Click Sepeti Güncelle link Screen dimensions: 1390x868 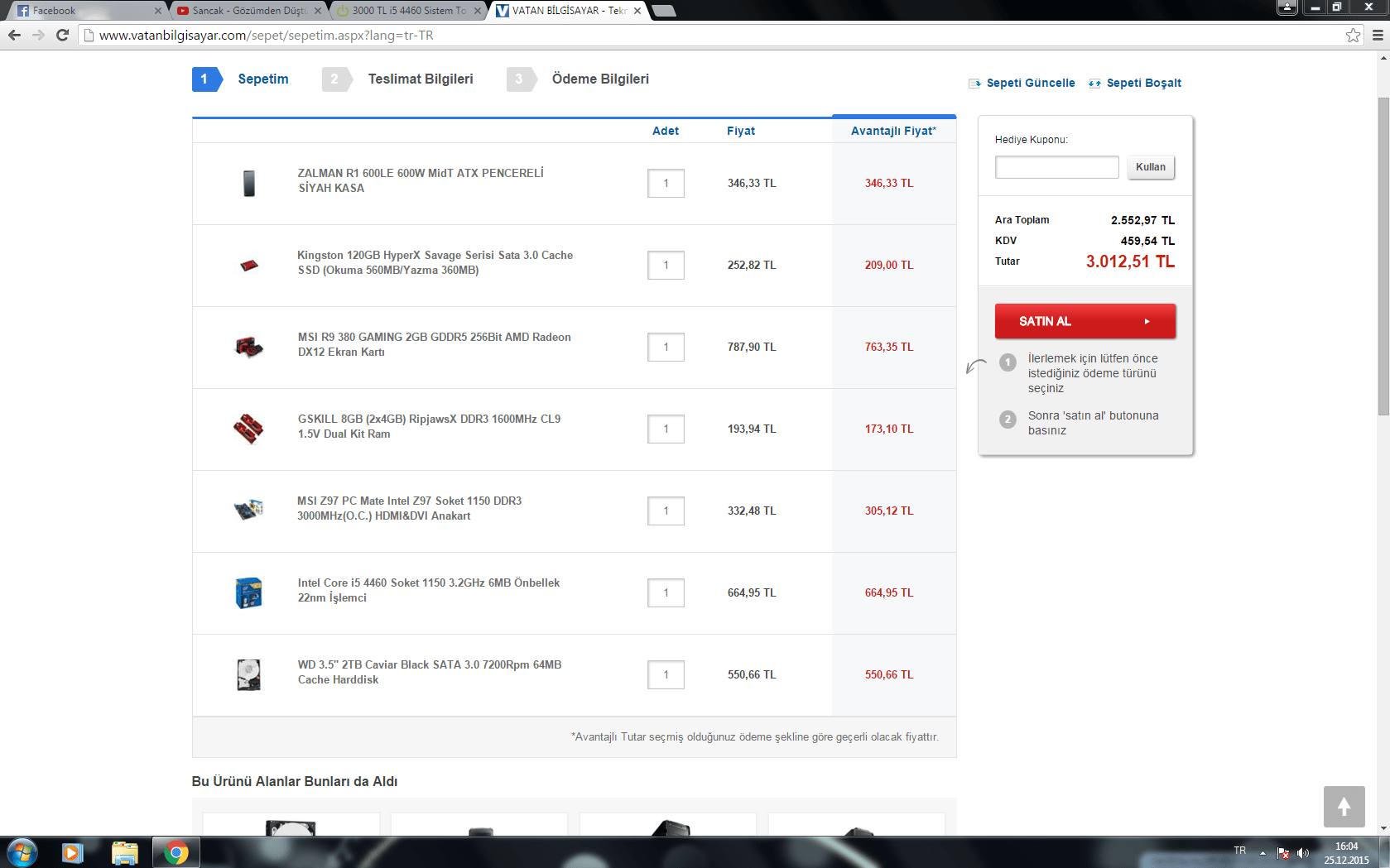pyautogui.click(x=1022, y=83)
